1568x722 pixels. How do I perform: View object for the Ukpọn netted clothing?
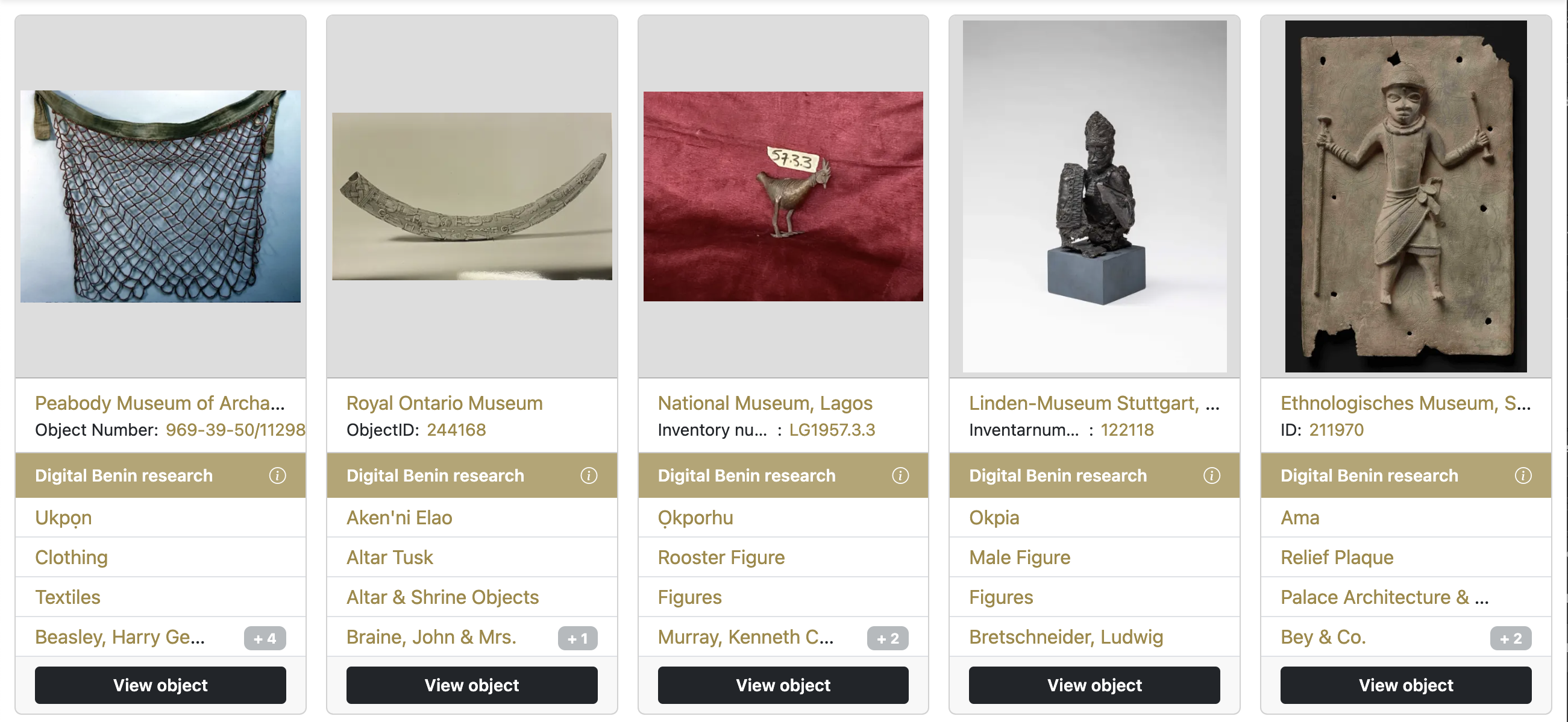(x=160, y=685)
